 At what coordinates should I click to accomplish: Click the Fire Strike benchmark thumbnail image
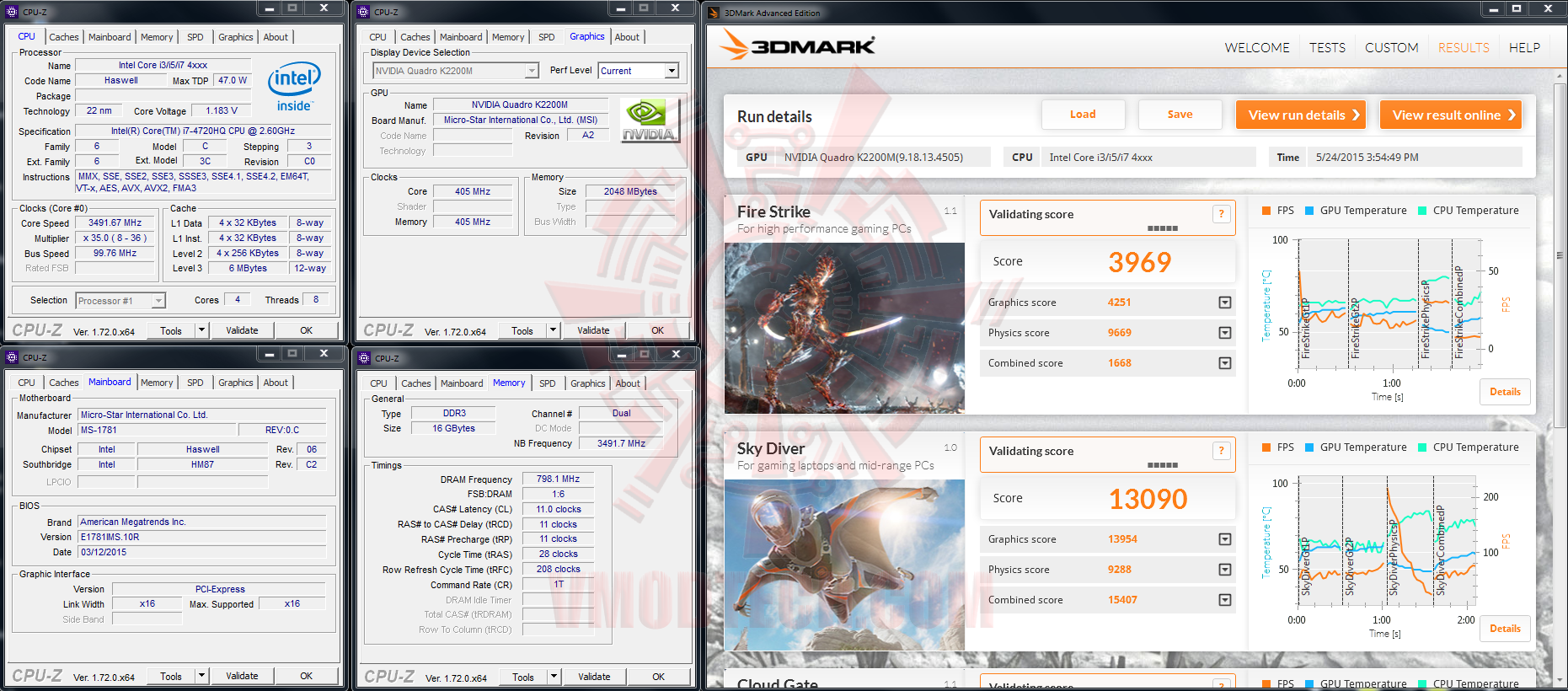point(844,328)
